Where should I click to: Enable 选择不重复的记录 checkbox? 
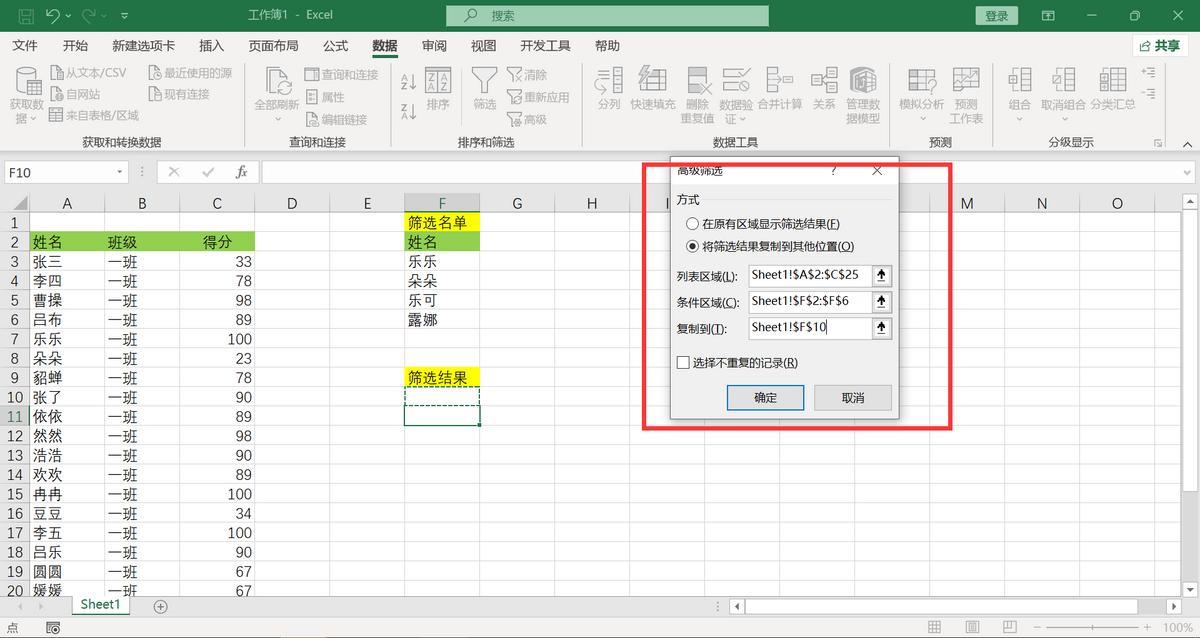684,363
